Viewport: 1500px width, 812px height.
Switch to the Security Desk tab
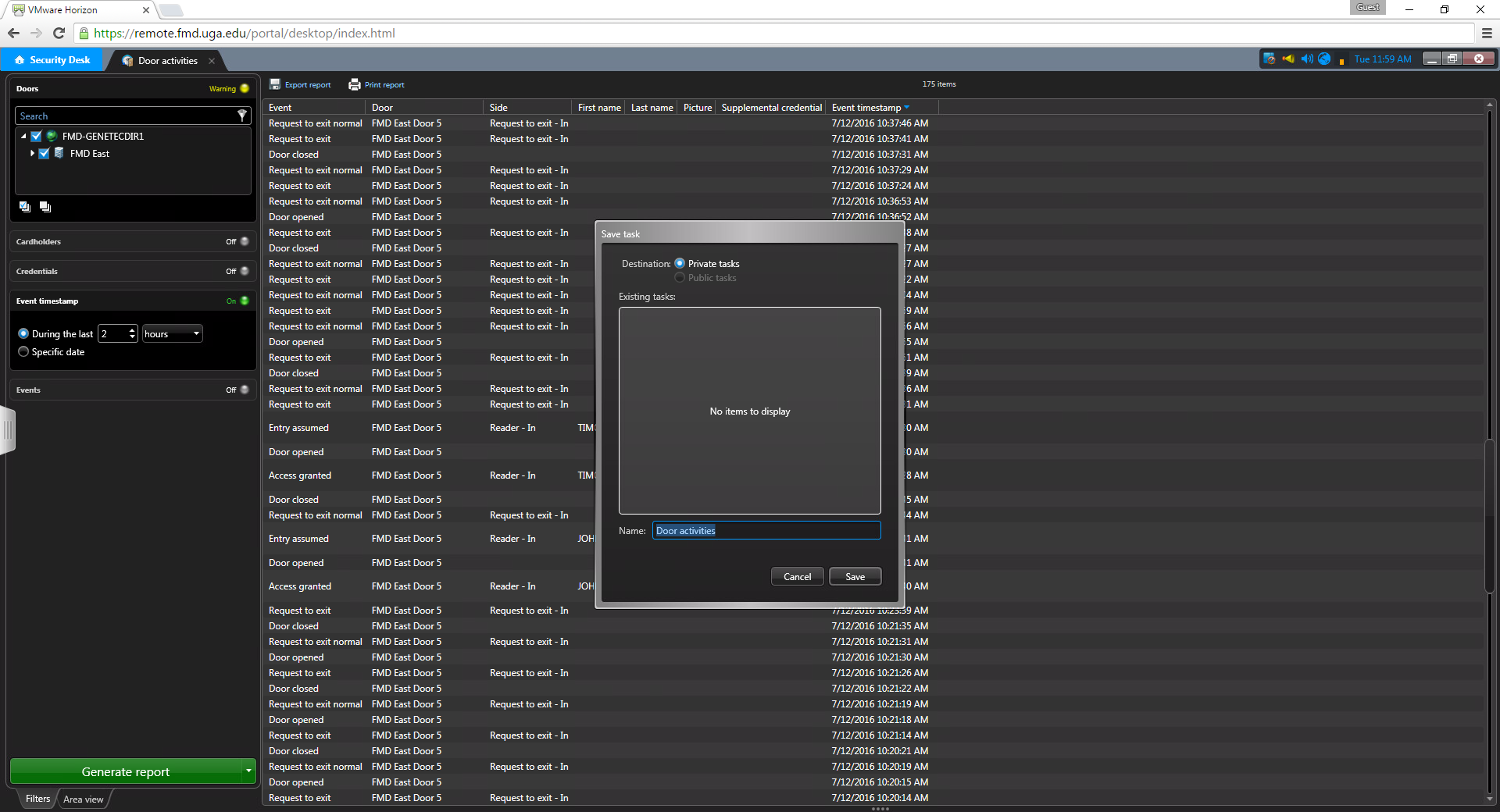52,60
